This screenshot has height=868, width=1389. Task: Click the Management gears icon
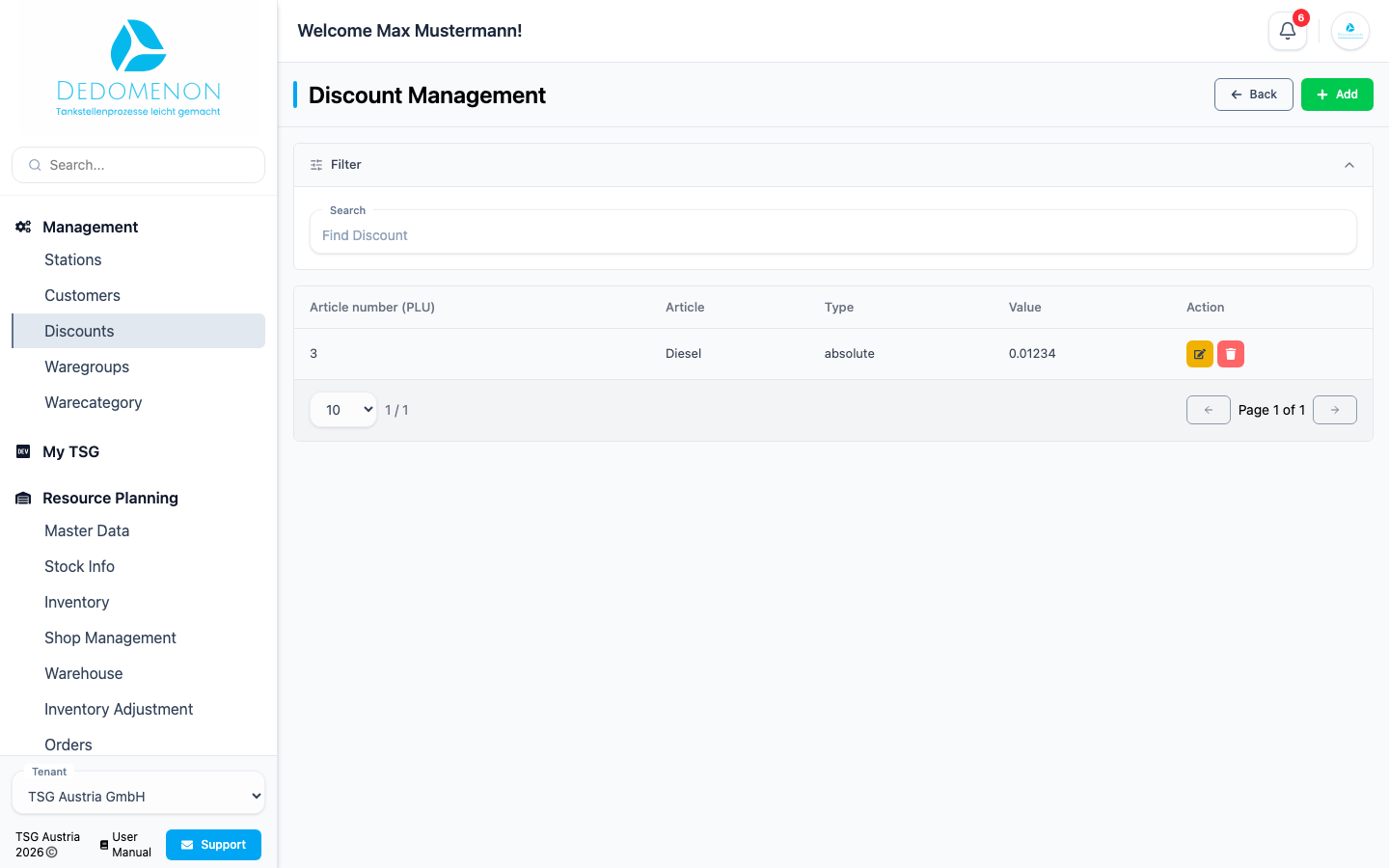coord(23,227)
